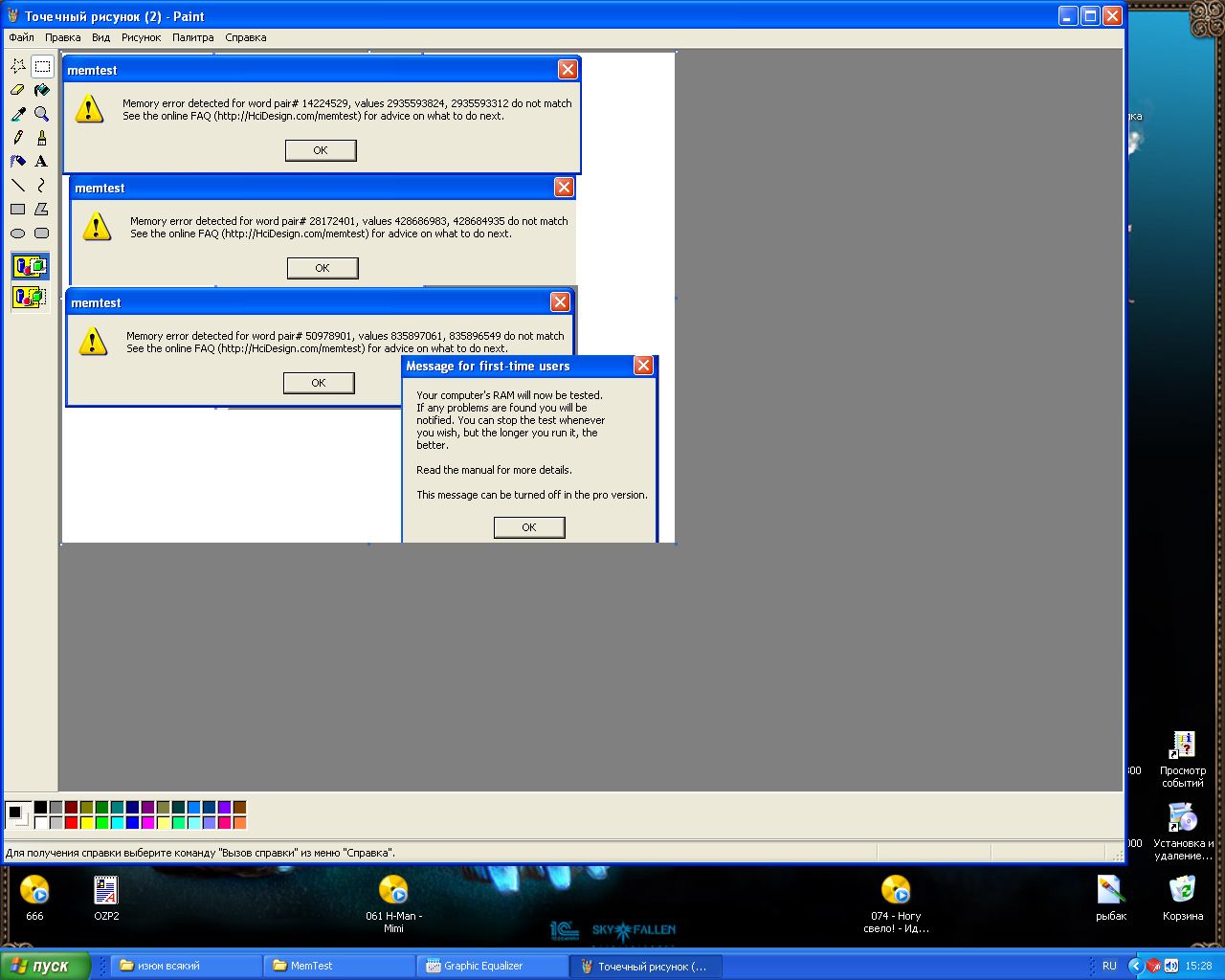The image size is (1225, 980).
Task: Click the 15:28 system clock
Action: tap(1198, 966)
